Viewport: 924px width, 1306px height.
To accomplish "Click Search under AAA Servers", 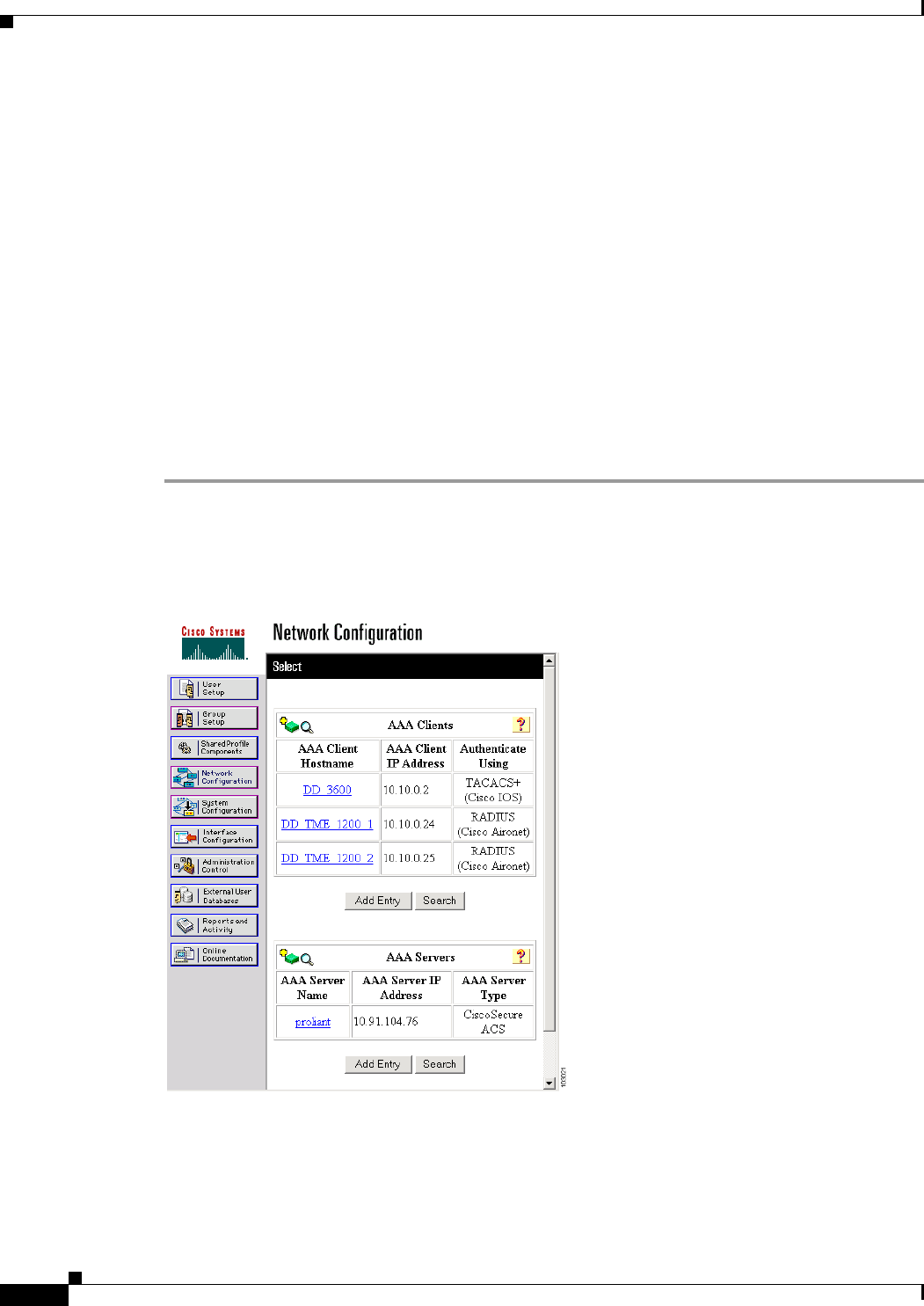I will tap(440, 1064).
